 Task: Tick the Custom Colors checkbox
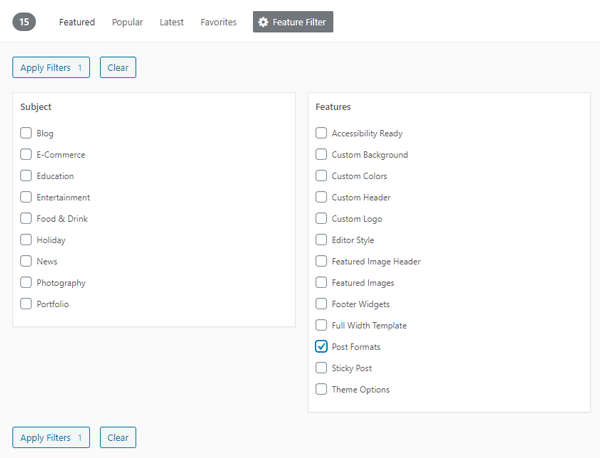[x=321, y=176]
